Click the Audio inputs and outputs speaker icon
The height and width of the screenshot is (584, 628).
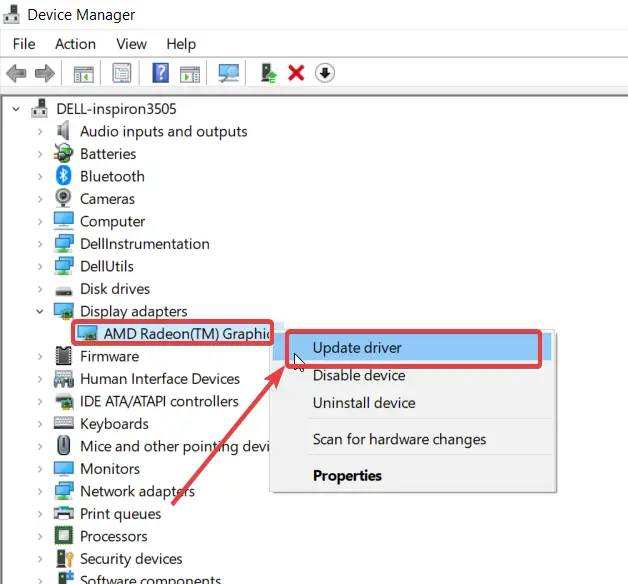pos(63,131)
